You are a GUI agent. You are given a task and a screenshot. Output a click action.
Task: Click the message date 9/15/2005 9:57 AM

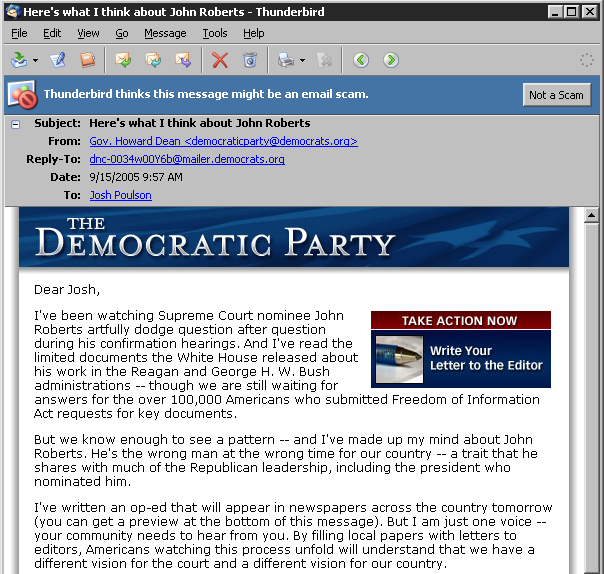(136, 177)
